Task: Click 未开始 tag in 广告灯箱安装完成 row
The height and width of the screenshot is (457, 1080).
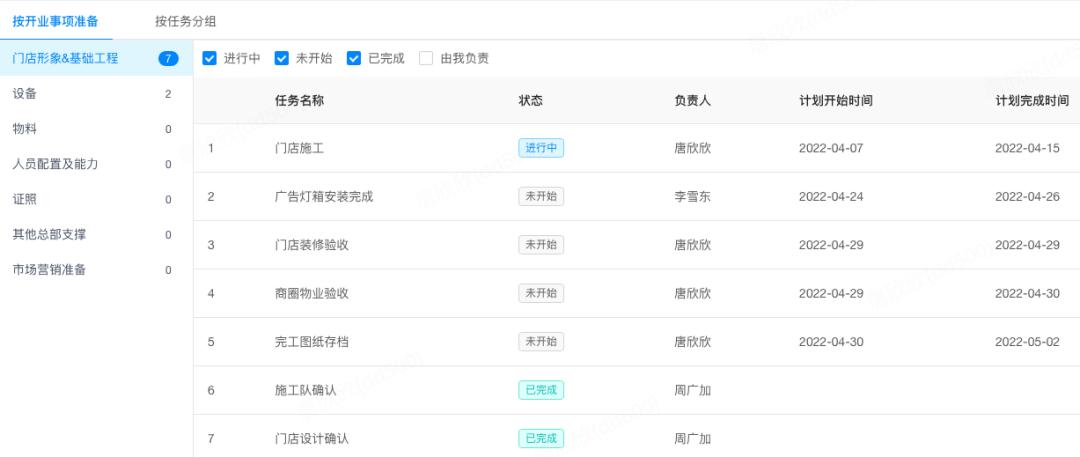Action: tap(541, 196)
